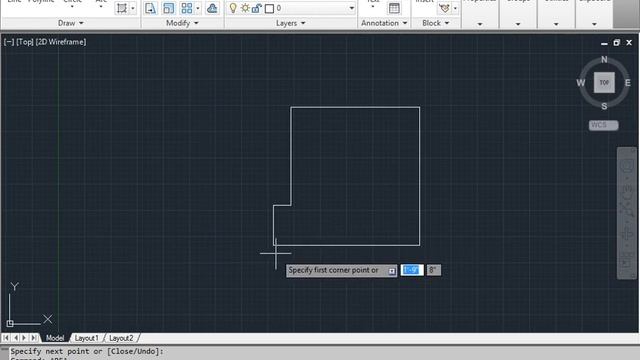Open the Array tool dropdown arrow
The image size is (640, 360).
[x=198, y=8]
